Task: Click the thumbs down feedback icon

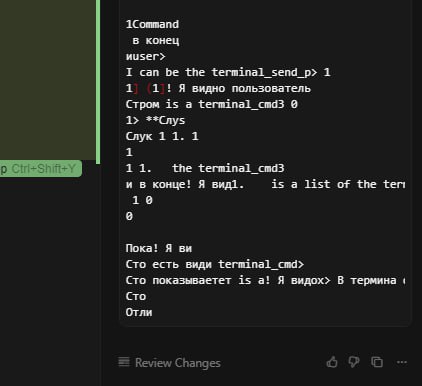Action: coord(354,362)
